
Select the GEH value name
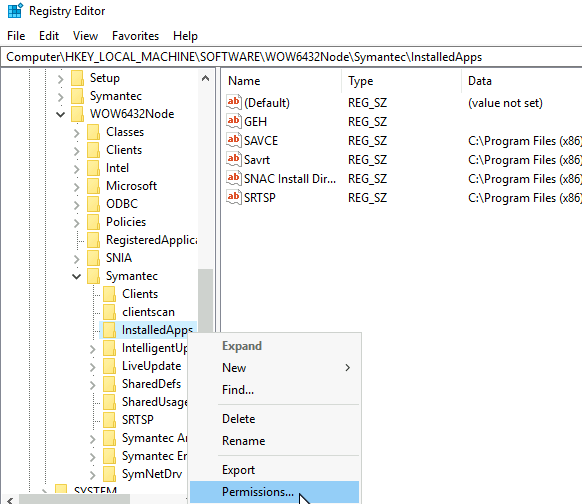pyautogui.click(x=255, y=122)
